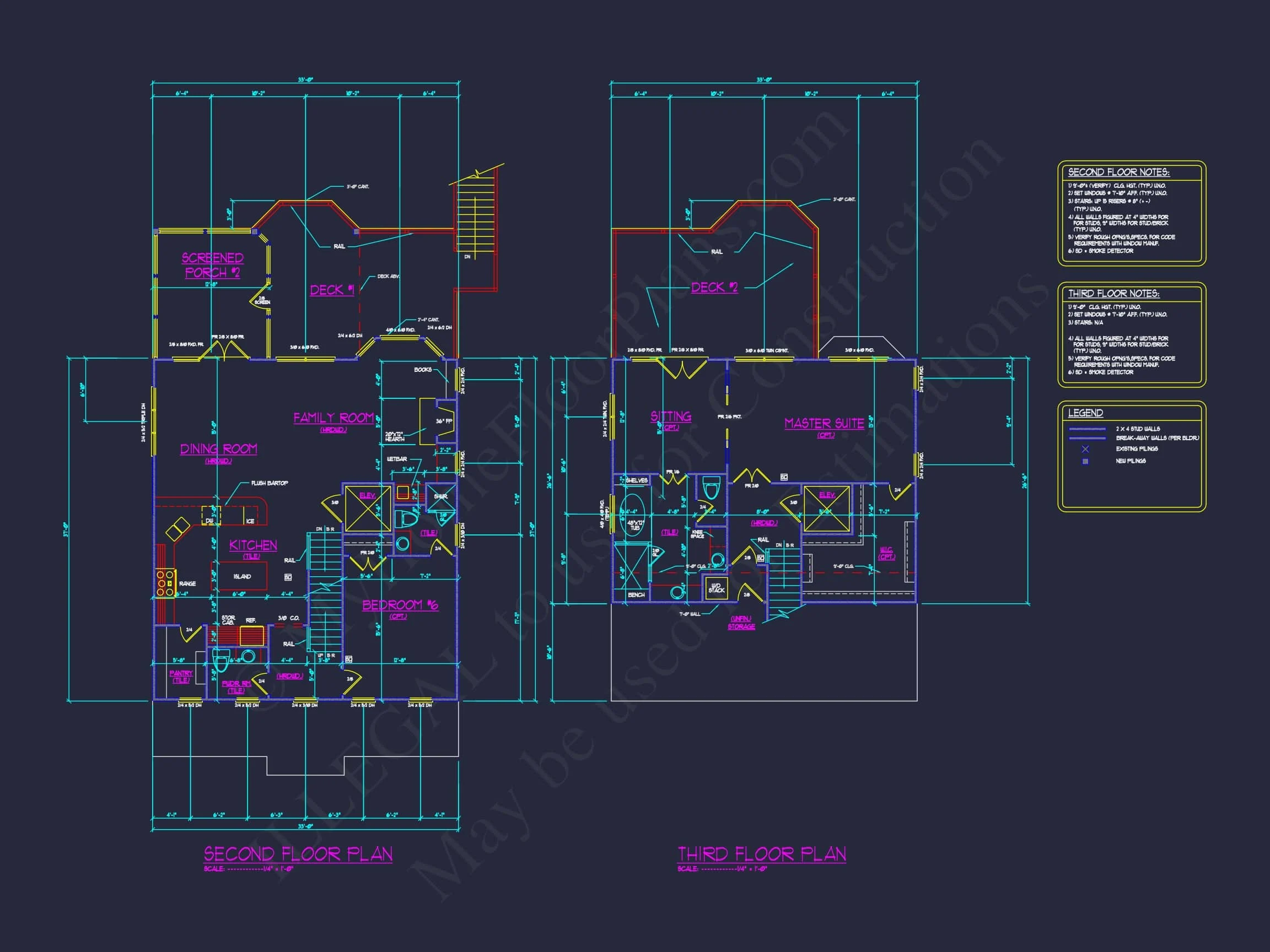Click the second floor elevator symbol
The height and width of the screenshot is (952, 1270).
pos(368,509)
